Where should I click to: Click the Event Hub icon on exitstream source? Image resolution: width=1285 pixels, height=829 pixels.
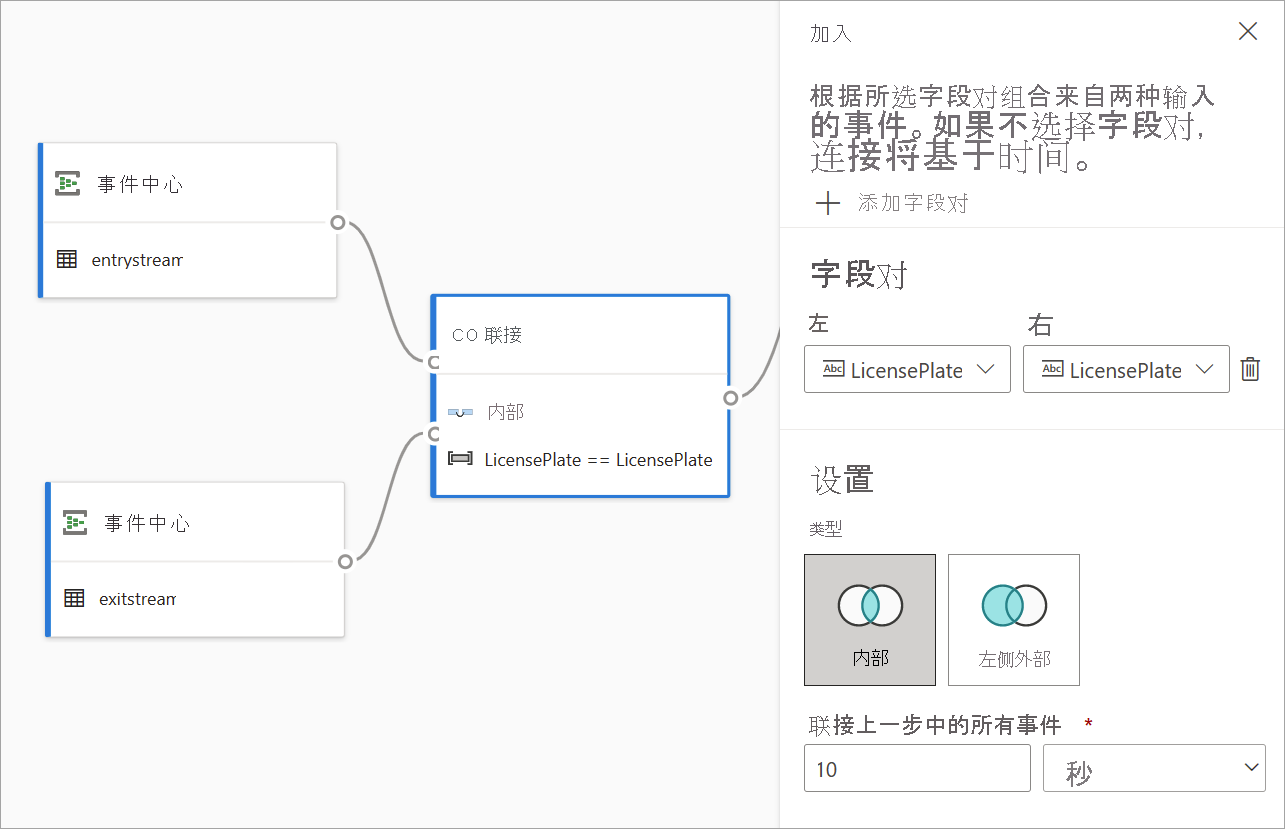(x=74, y=522)
